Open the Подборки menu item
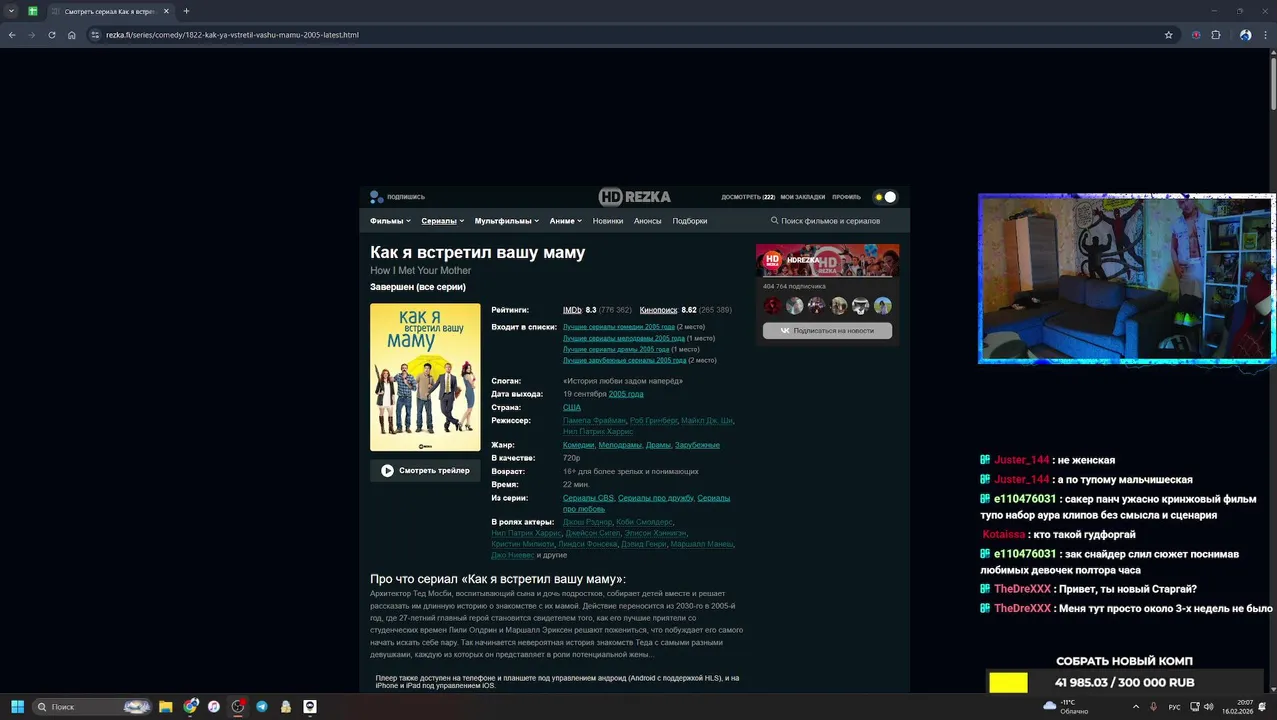 pos(690,221)
